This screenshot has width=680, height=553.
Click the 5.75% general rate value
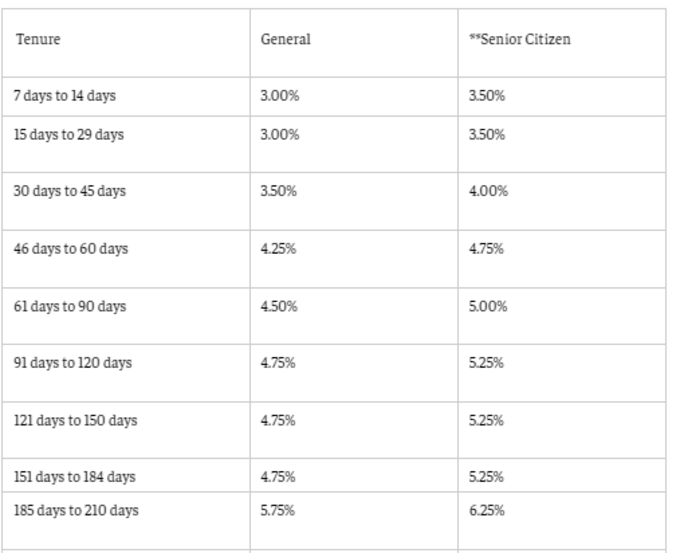pos(278,510)
